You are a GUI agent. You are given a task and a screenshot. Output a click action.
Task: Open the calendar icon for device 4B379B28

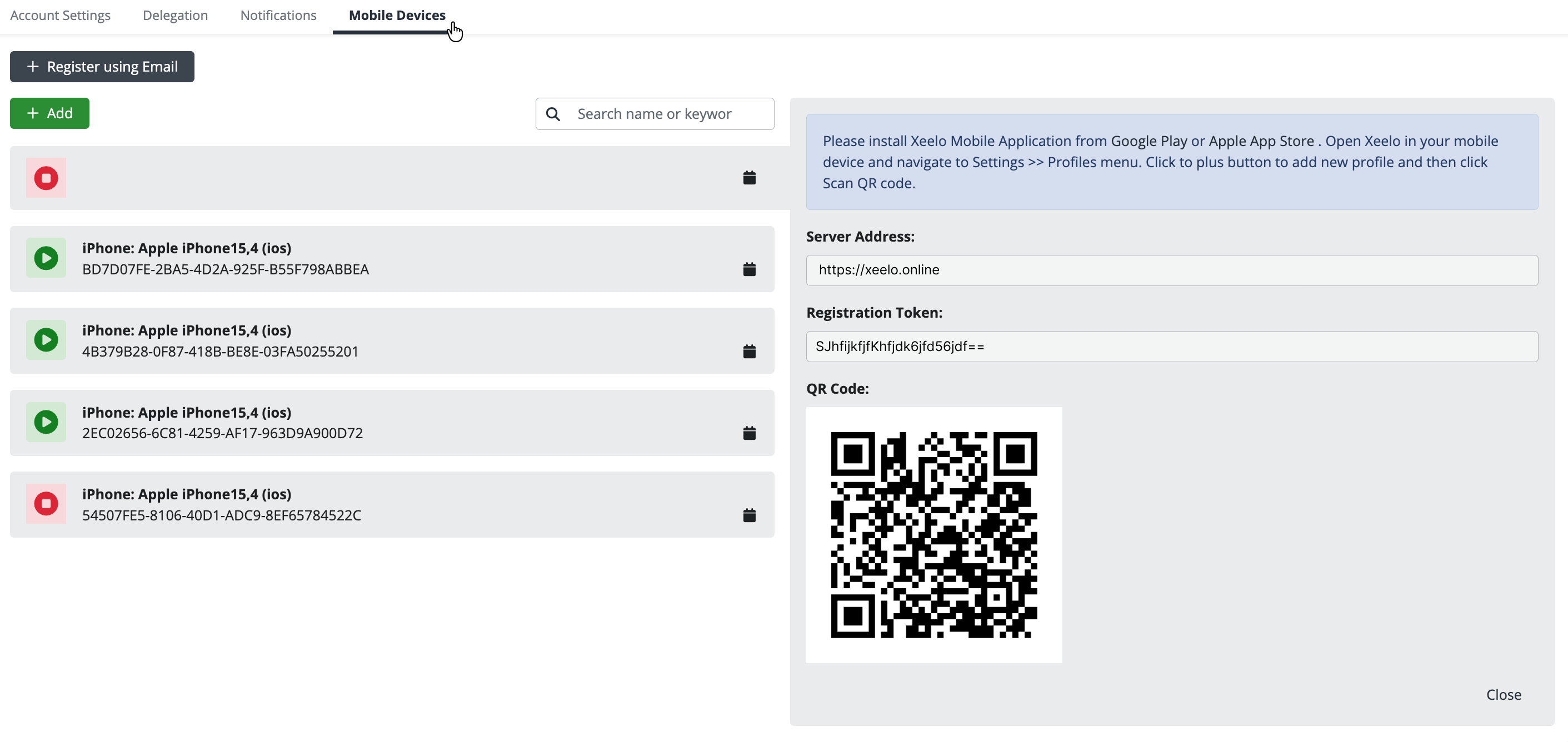pyautogui.click(x=750, y=351)
